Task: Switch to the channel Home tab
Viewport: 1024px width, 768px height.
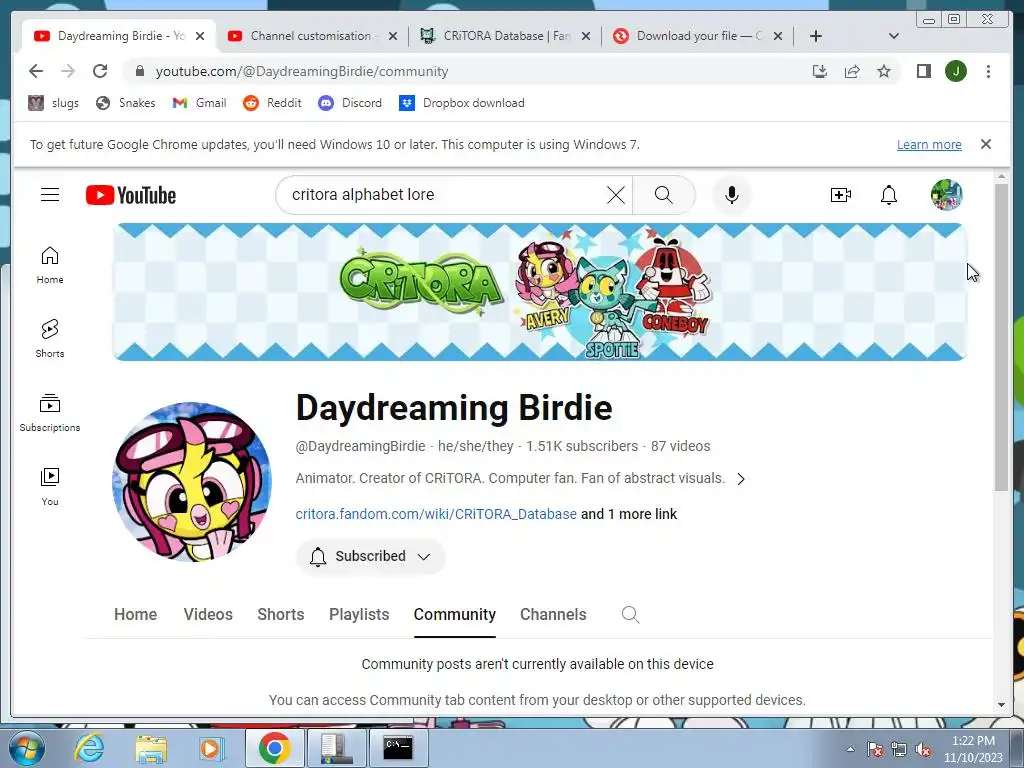Action: (x=136, y=615)
